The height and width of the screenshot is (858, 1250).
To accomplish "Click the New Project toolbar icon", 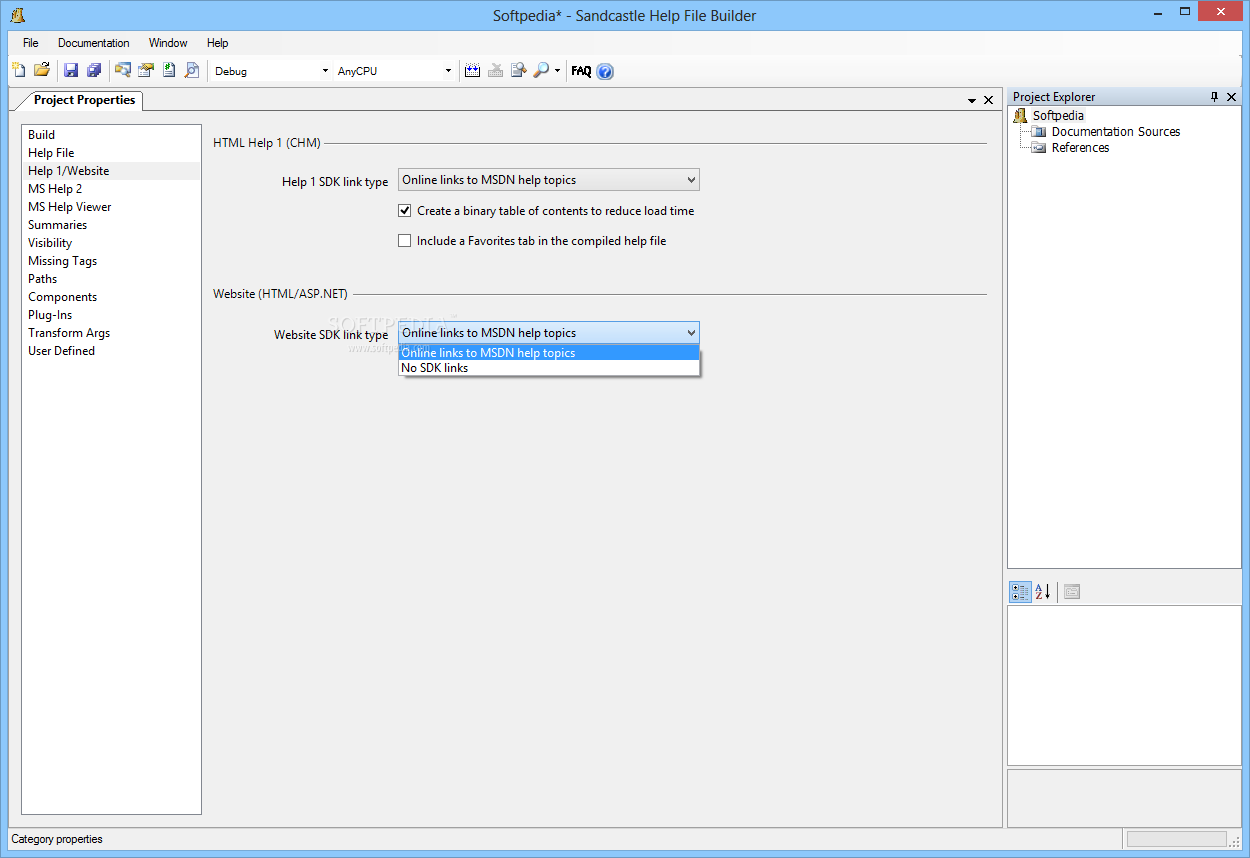I will (x=19, y=70).
